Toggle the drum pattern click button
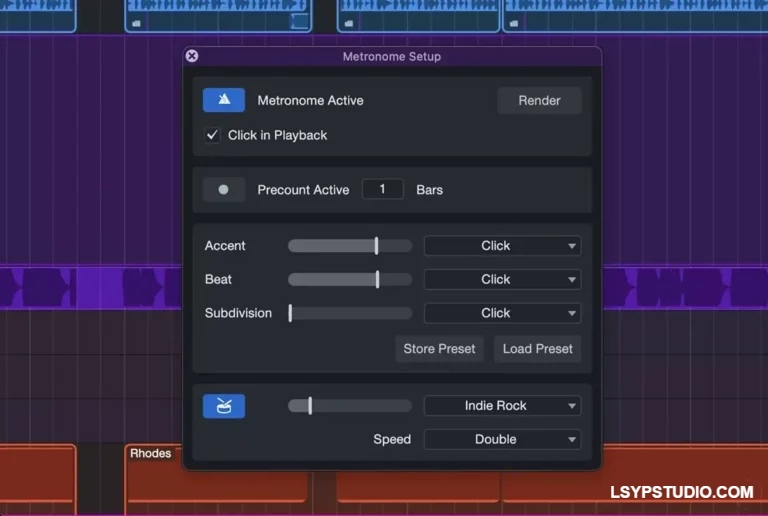768x516 pixels. click(224, 406)
